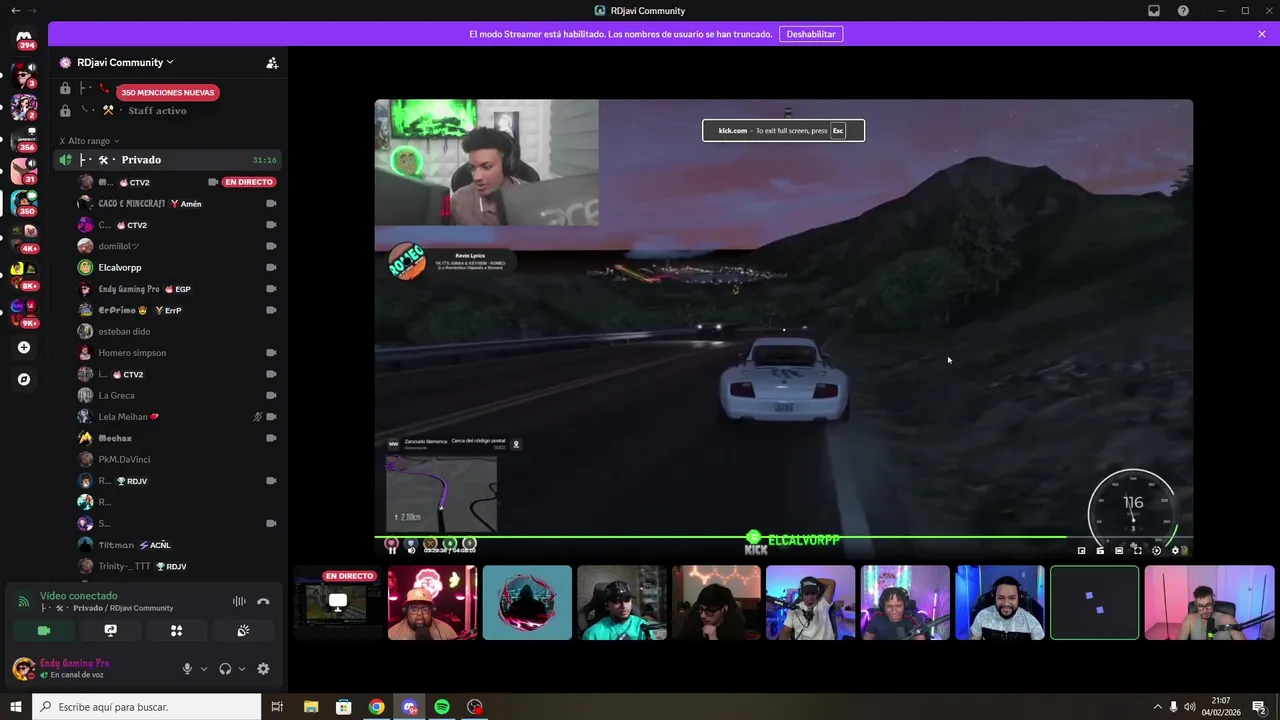The image size is (1280, 720).
Task: Open the server icon with 356 badge
Action: click(x=24, y=140)
